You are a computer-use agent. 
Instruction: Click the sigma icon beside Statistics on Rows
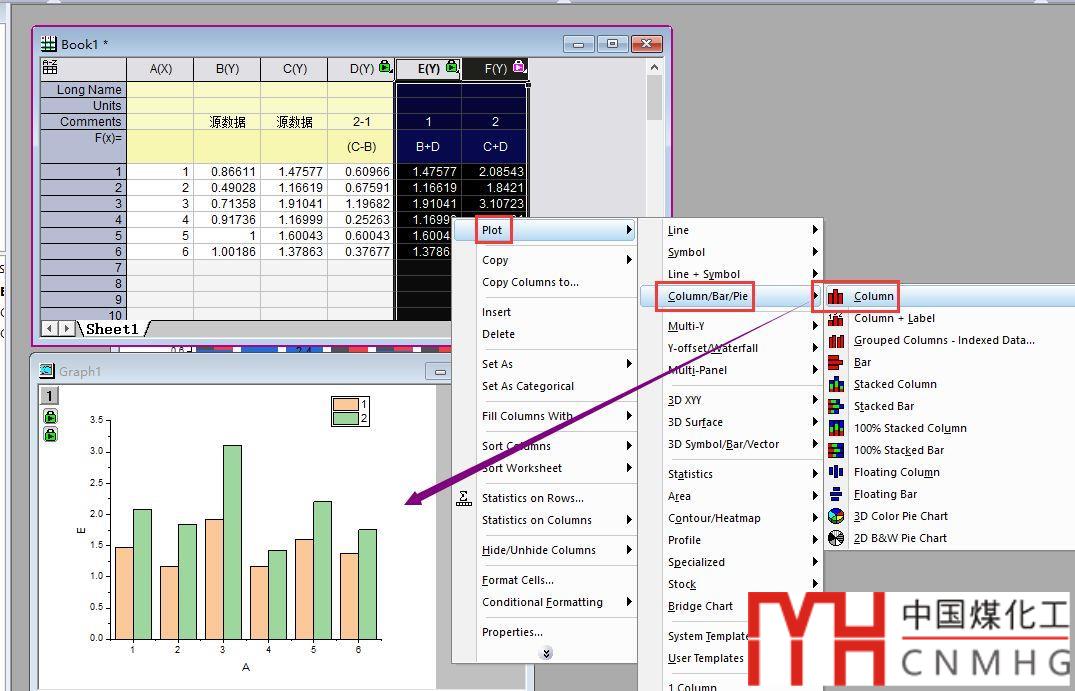tap(464, 498)
